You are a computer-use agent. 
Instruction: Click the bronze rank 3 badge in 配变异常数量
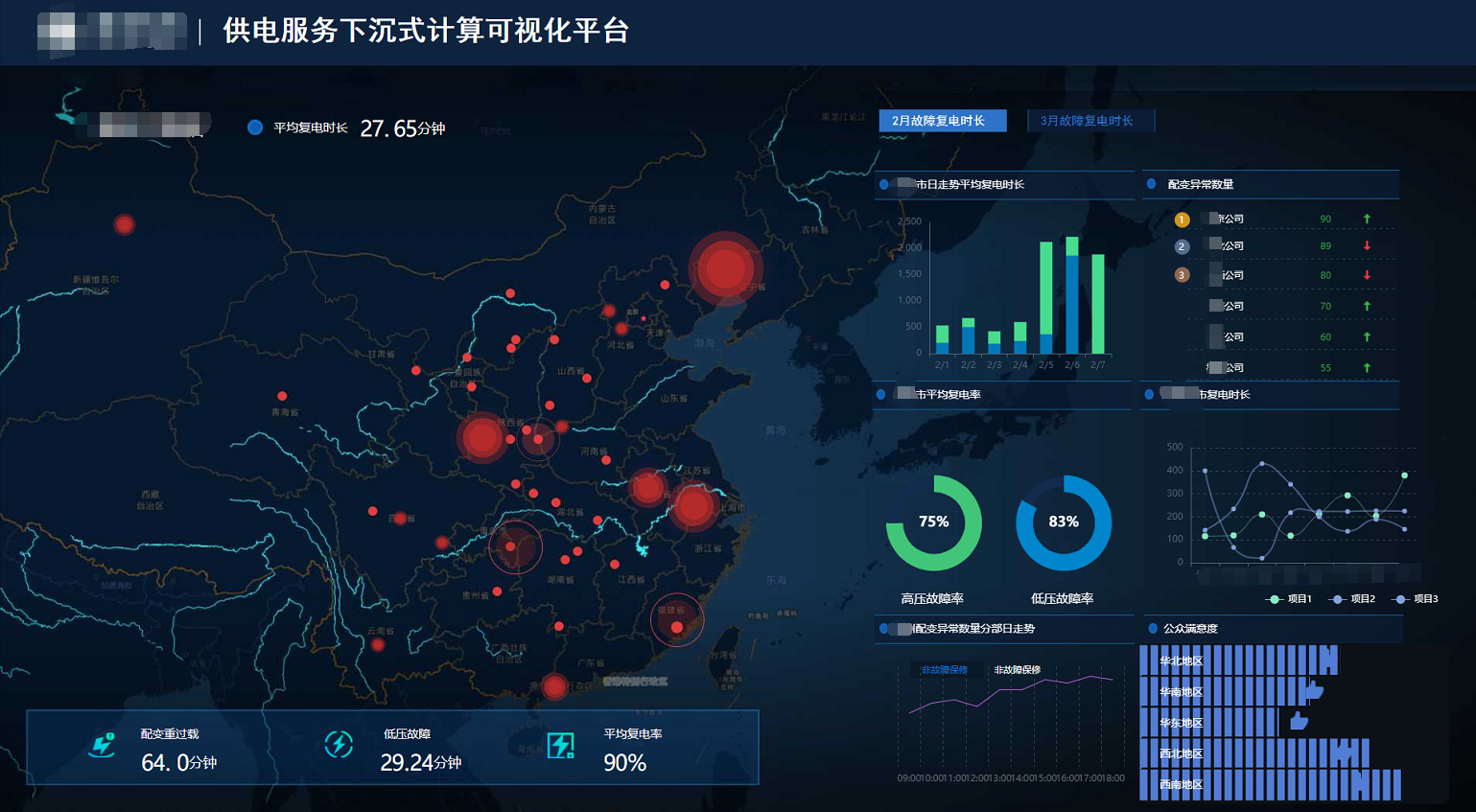coord(1182,275)
